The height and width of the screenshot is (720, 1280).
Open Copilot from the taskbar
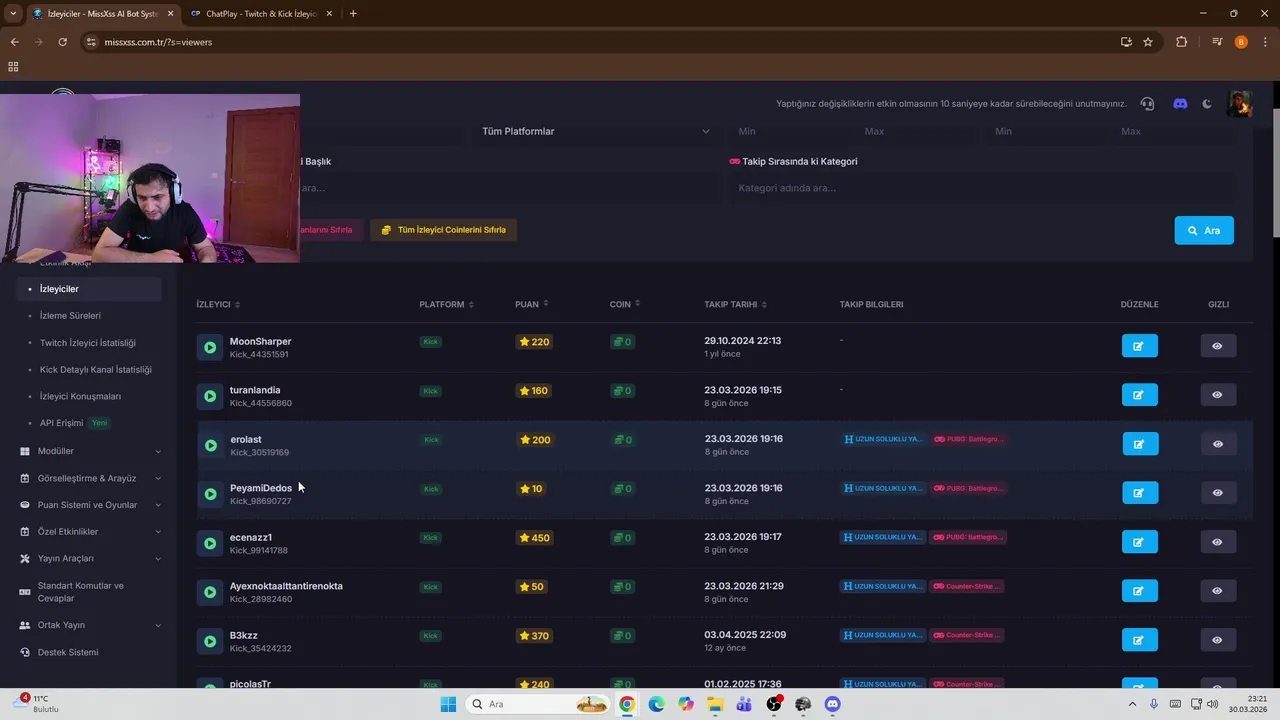pyautogui.click(x=685, y=704)
